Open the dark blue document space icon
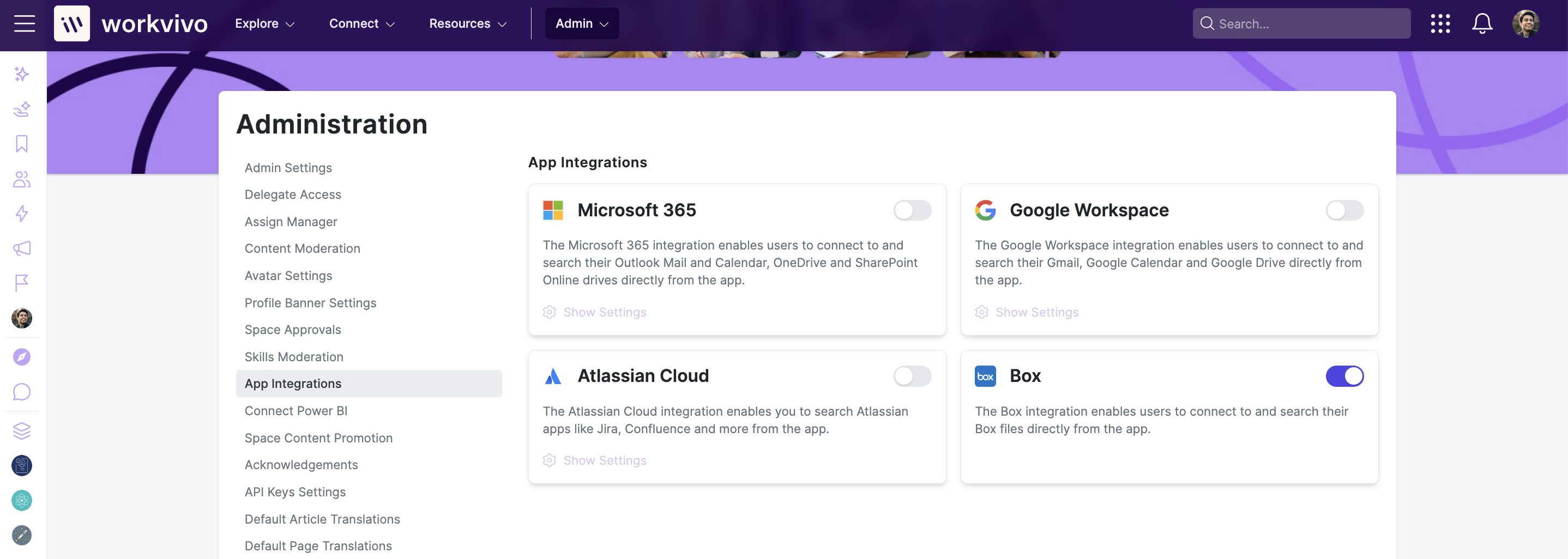 [x=22, y=466]
